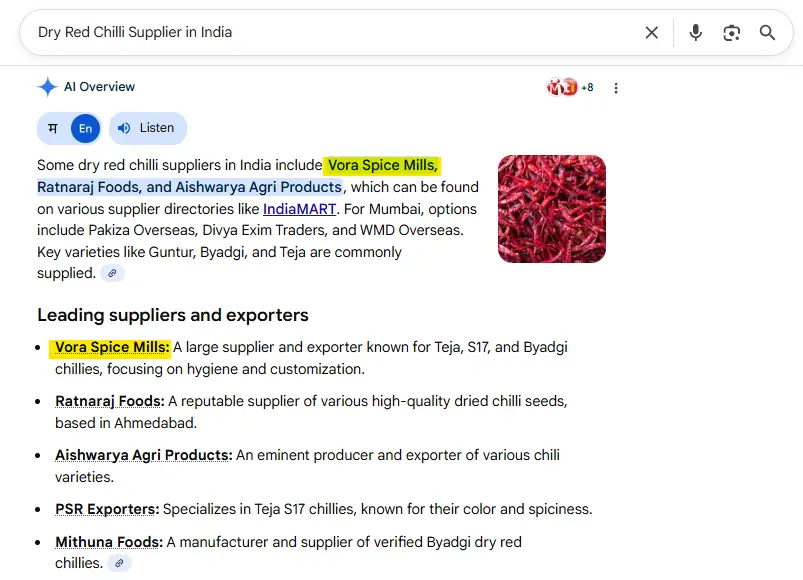The height and width of the screenshot is (580, 803).
Task: Switch language toggle to En
Action: tap(85, 128)
